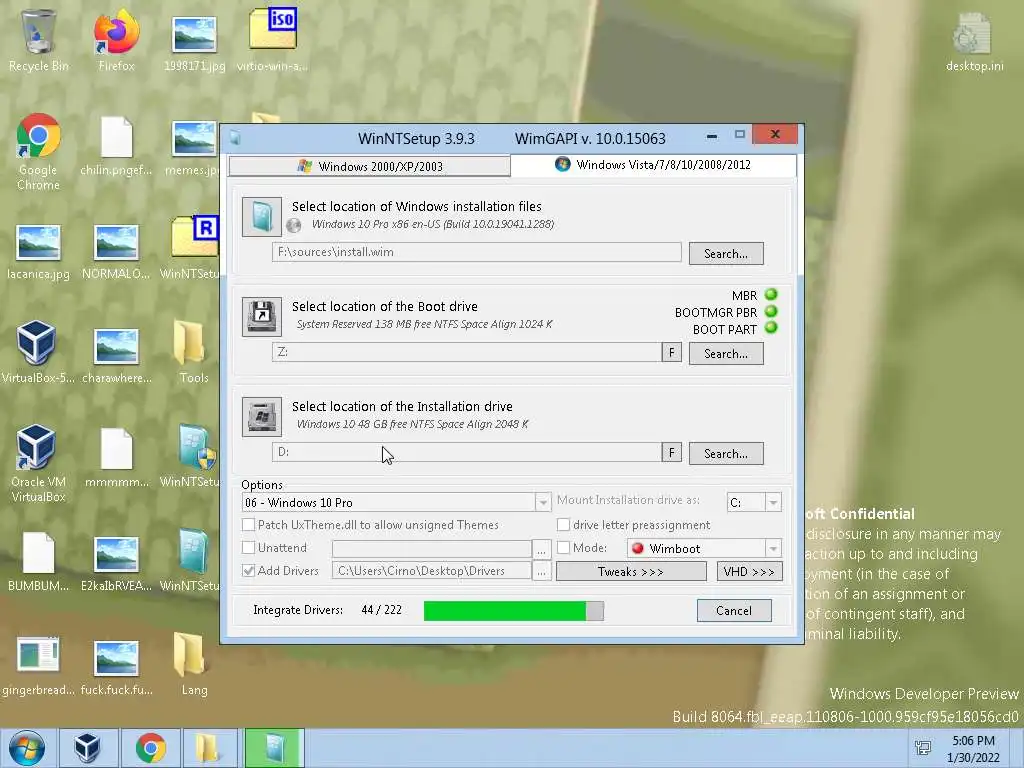Click the Windows installation files source icon
1024x768 pixels.
click(x=262, y=216)
